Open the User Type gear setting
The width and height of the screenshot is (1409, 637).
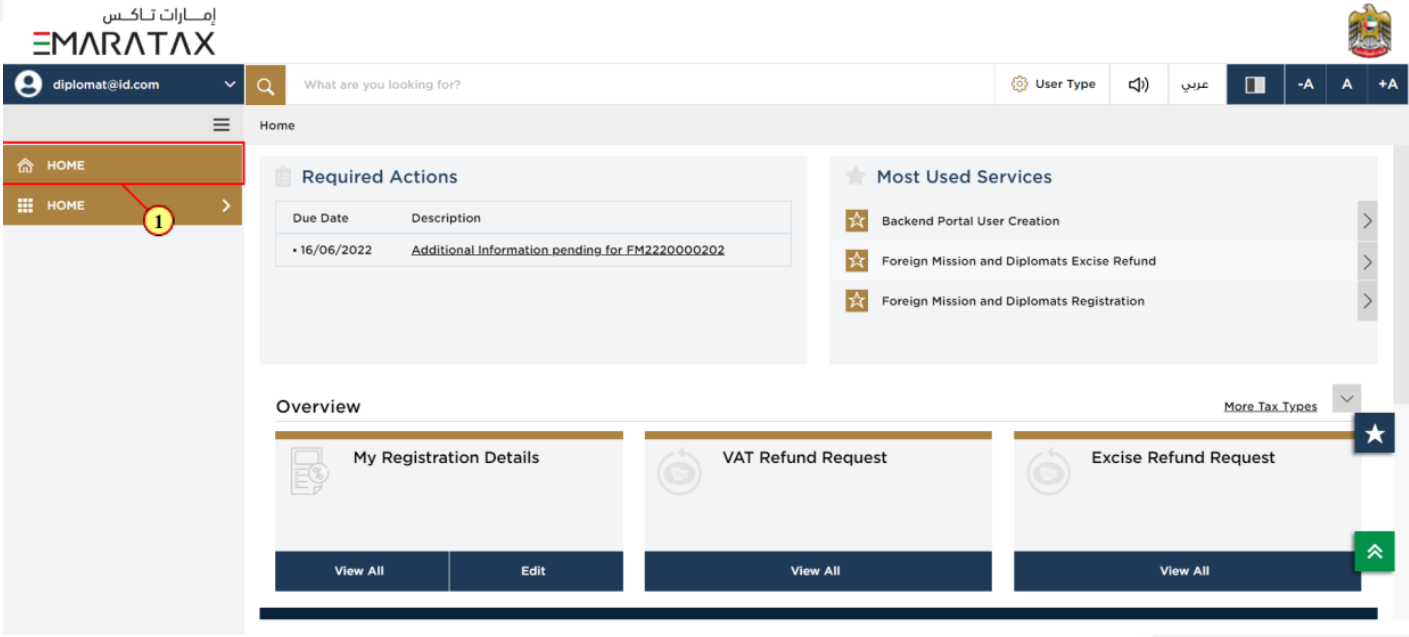[x=1053, y=85]
